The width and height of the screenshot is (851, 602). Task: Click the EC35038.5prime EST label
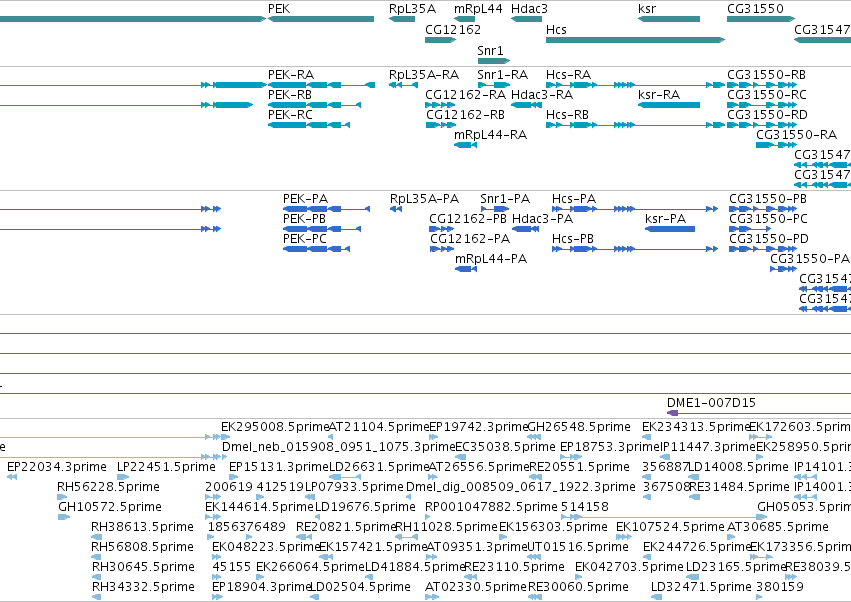point(505,447)
